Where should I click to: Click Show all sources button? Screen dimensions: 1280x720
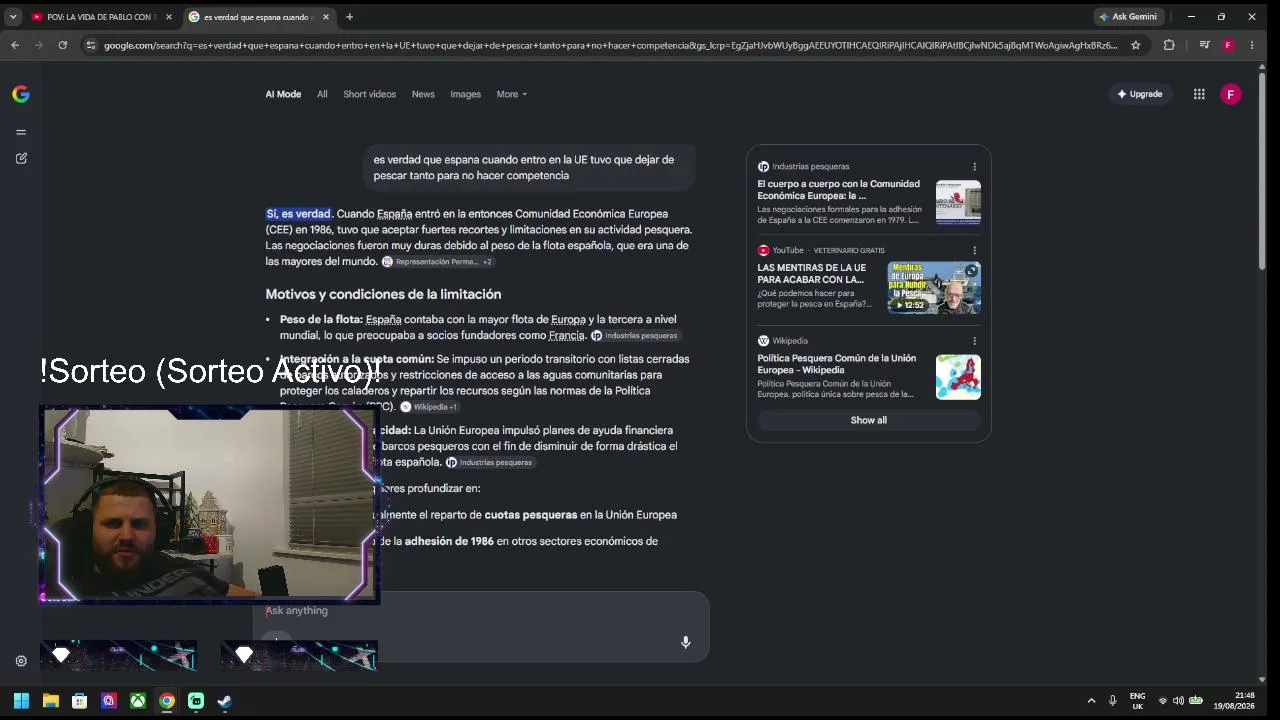869,420
